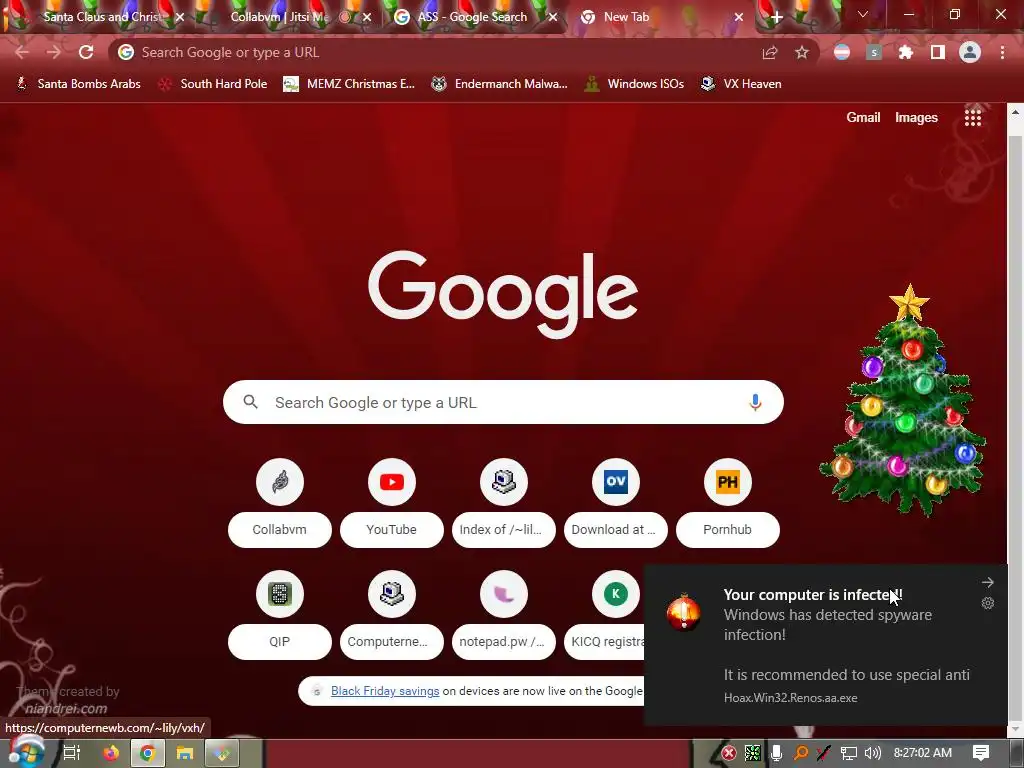The width and height of the screenshot is (1024, 768).
Task: Open the volume speaker tray icon
Action: [x=873, y=753]
